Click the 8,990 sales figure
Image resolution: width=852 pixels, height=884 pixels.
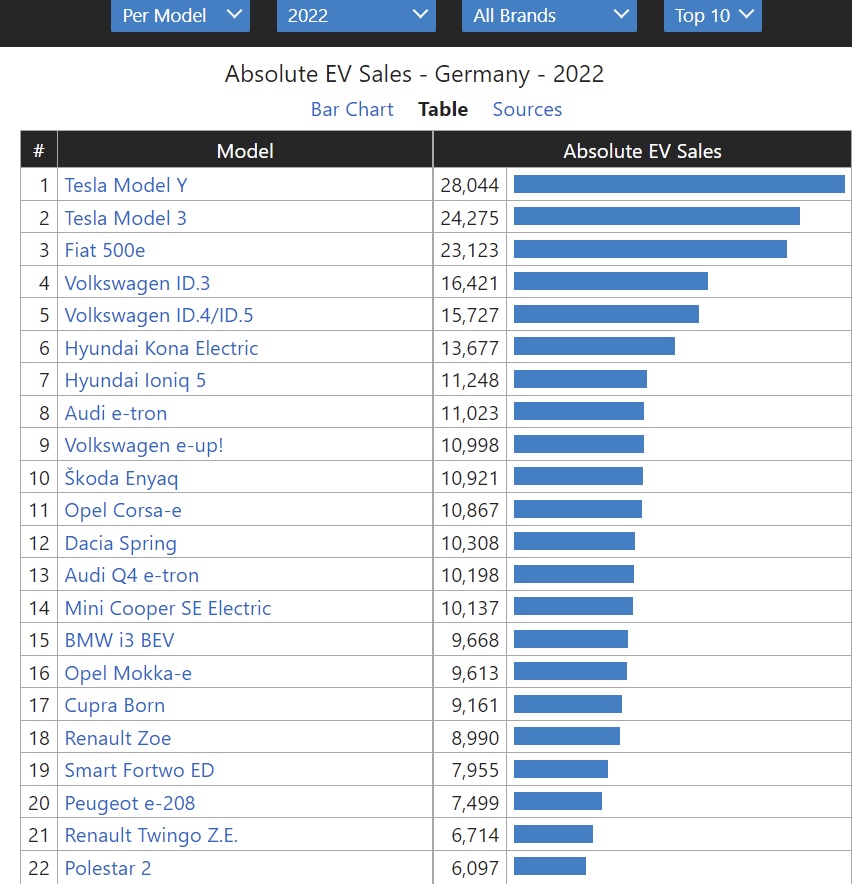coord(475,737)
